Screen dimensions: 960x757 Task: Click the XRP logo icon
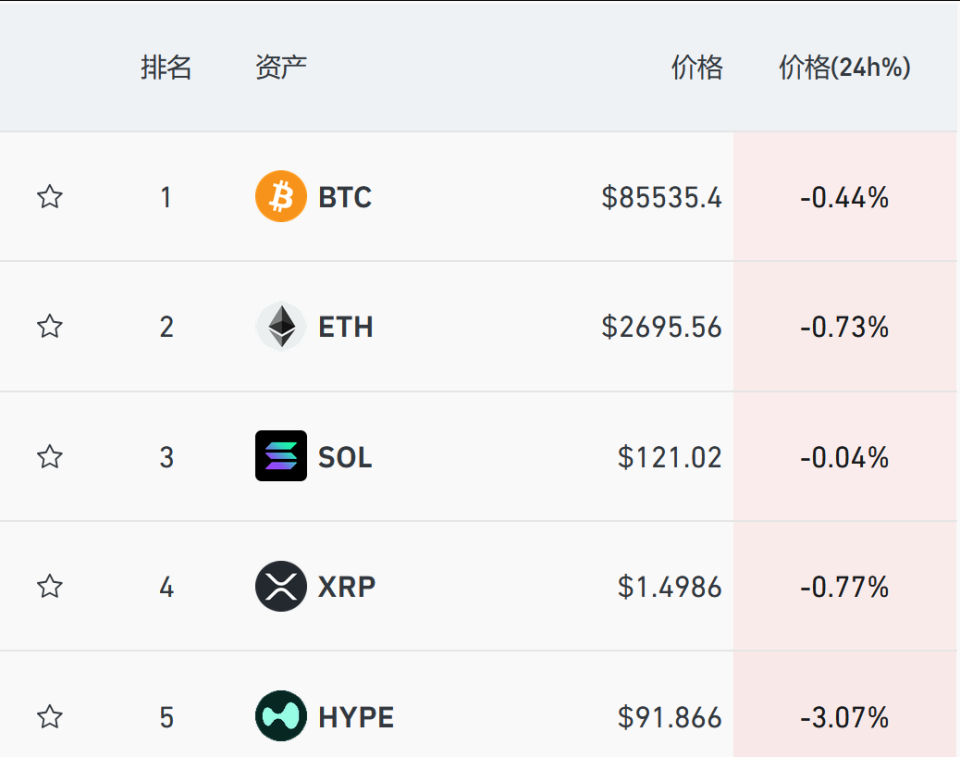pos(281,586)
